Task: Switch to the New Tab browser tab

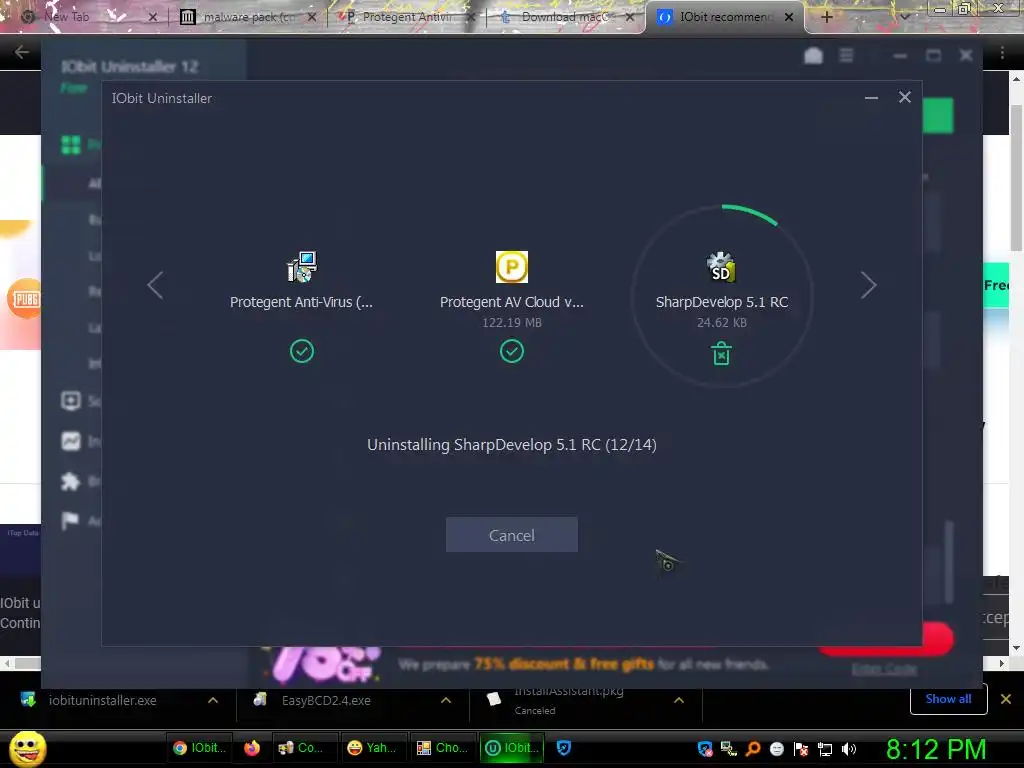Action: [88, 17]
